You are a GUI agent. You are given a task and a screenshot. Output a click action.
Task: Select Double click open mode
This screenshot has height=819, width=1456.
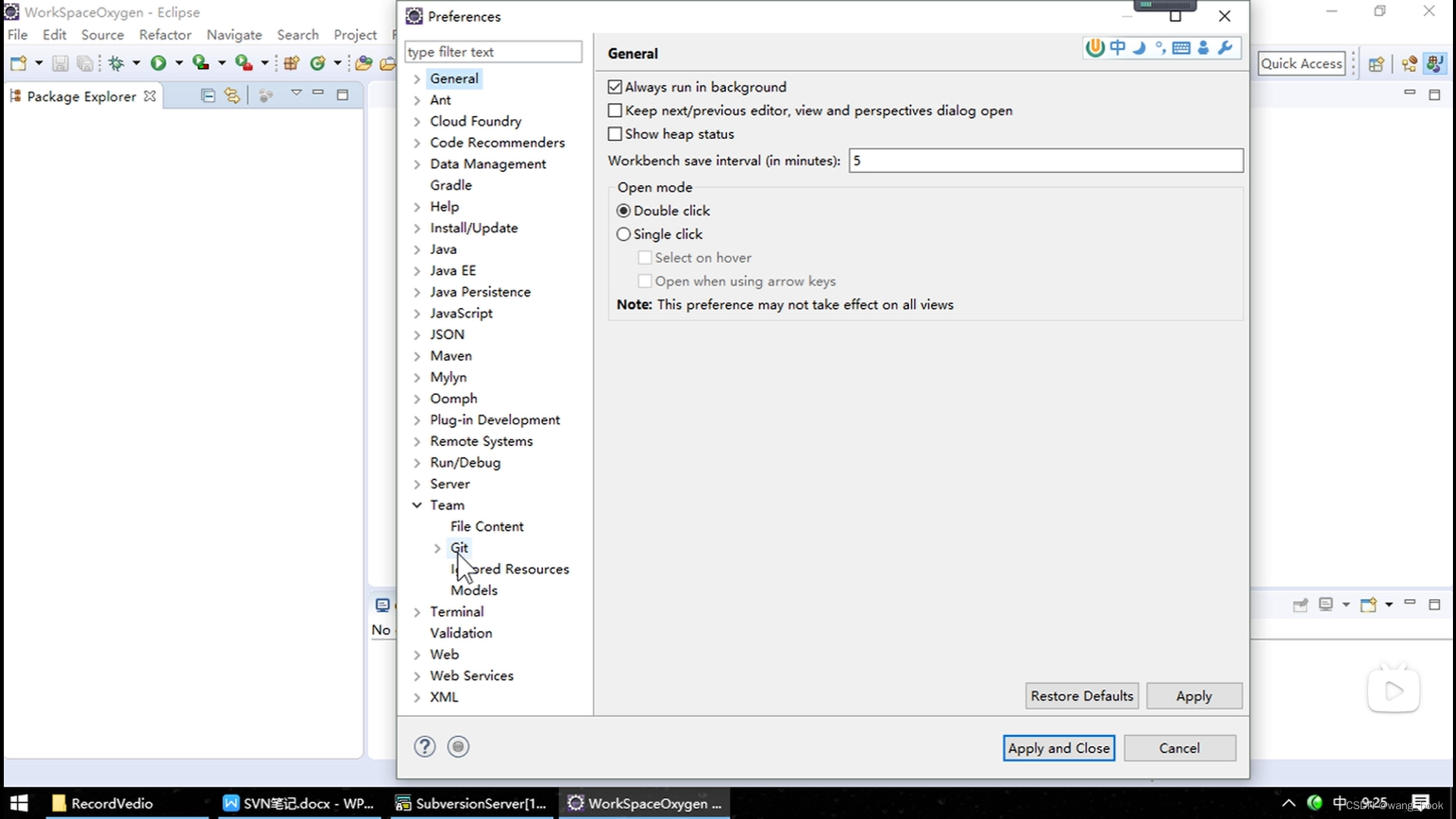623,211
